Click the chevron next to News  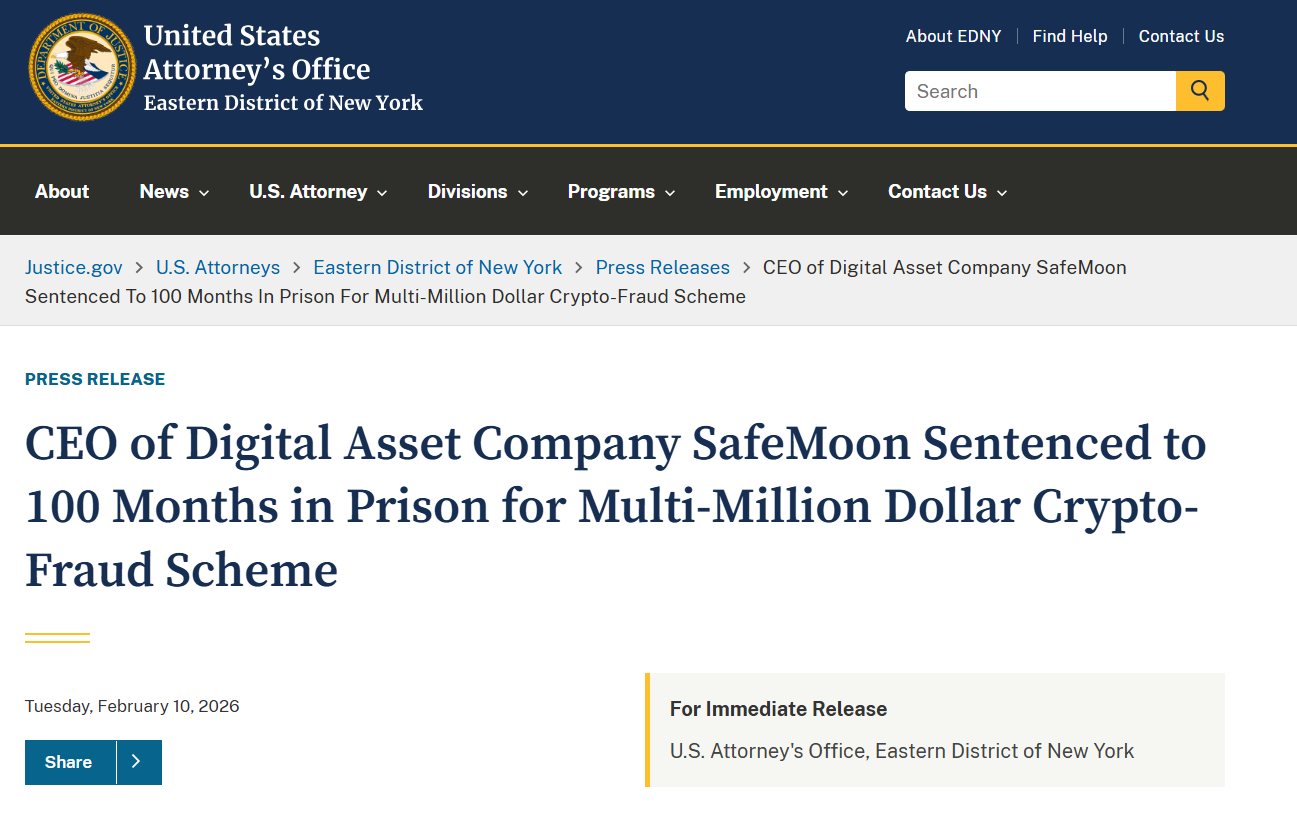tap(204, 193)
